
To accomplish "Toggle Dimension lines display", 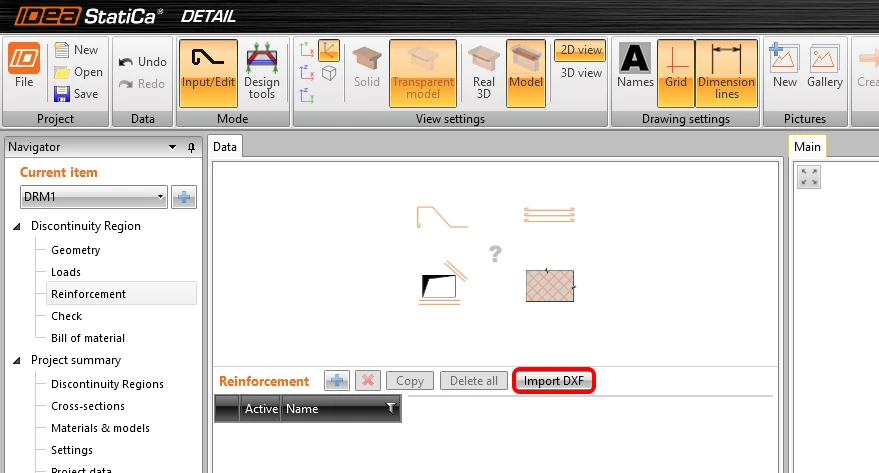I will 726,73.
